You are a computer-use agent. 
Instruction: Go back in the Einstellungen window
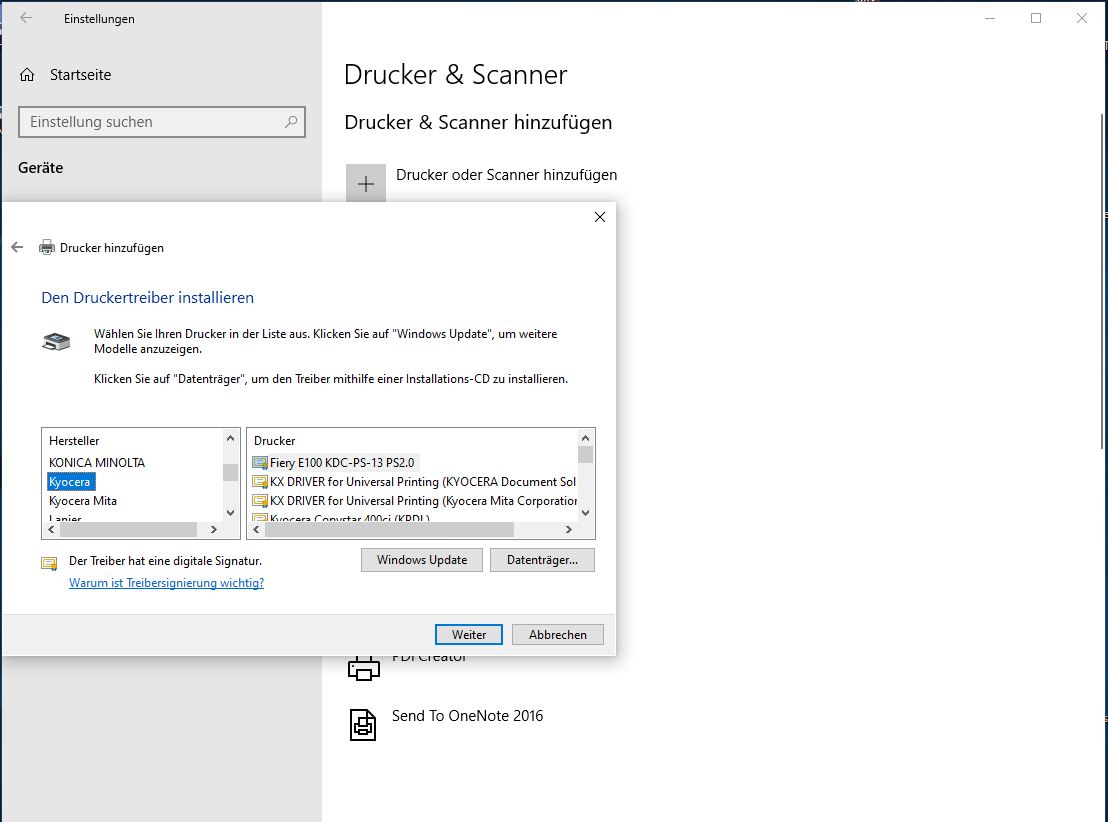pyautogui.click(x=26, y=18)
